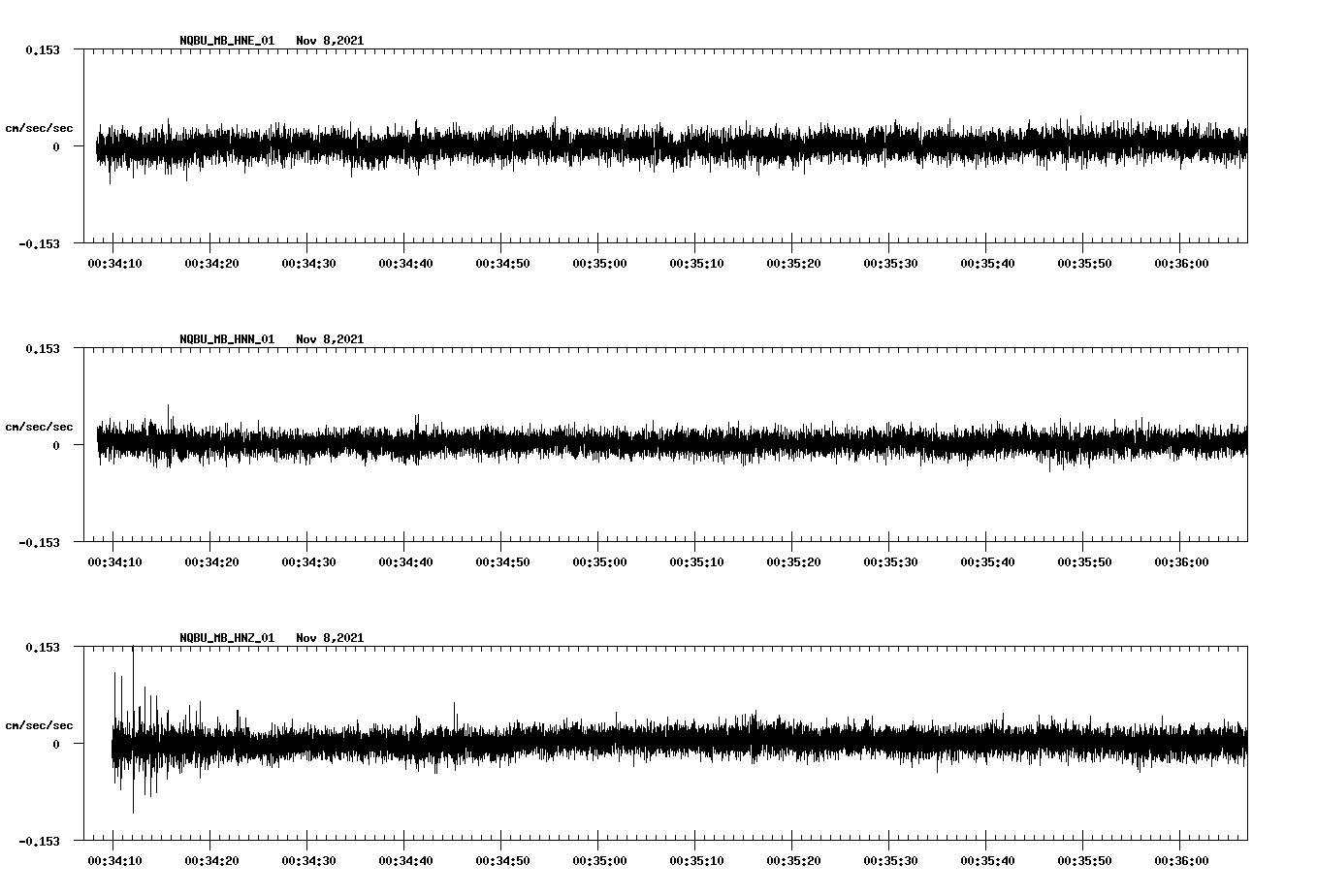The width and height of the screenshot is (1317, 896).
Task: Click 00:36:00 time label under HNN plot
Action: [1181, 562]
